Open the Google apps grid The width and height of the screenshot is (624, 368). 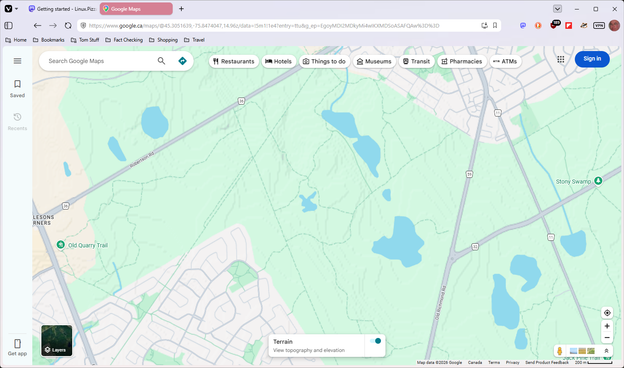561,59
